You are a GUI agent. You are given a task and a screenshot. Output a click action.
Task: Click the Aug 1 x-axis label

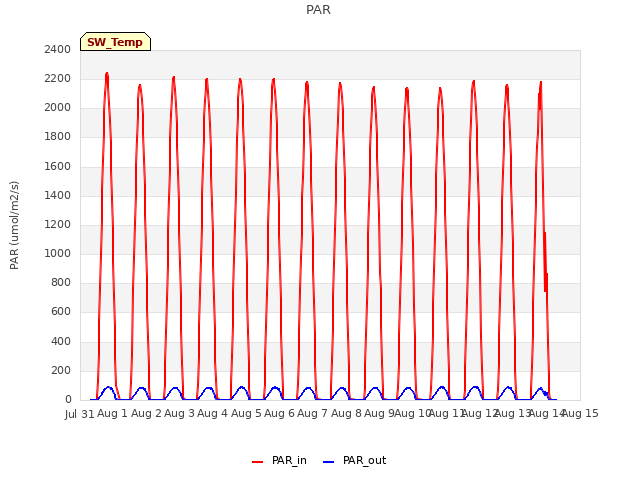tap(113, 413)
